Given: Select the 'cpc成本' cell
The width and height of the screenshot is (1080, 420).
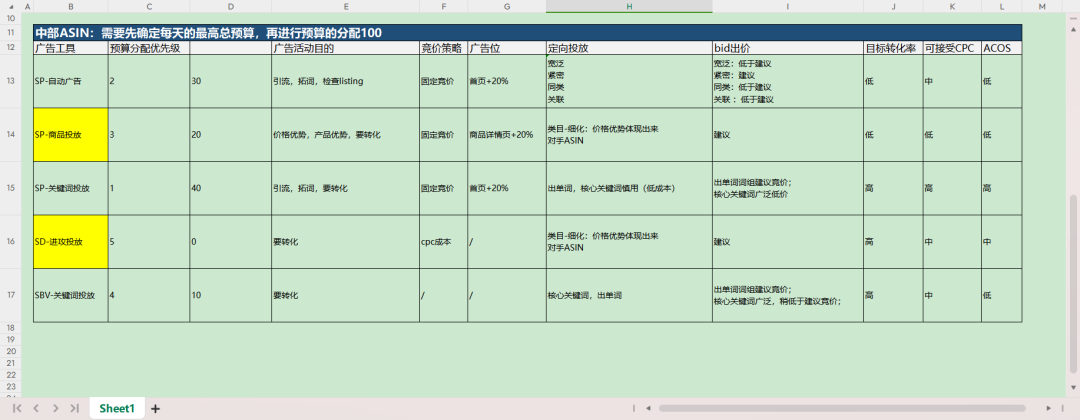Looking at the screenshot, I should (444, 242).
